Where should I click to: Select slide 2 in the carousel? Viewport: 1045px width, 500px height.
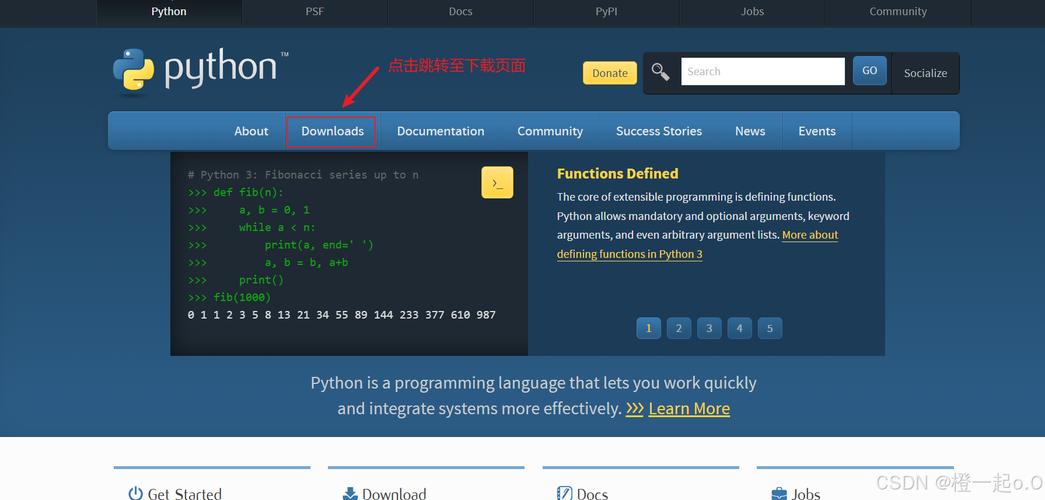click(678, 328)
